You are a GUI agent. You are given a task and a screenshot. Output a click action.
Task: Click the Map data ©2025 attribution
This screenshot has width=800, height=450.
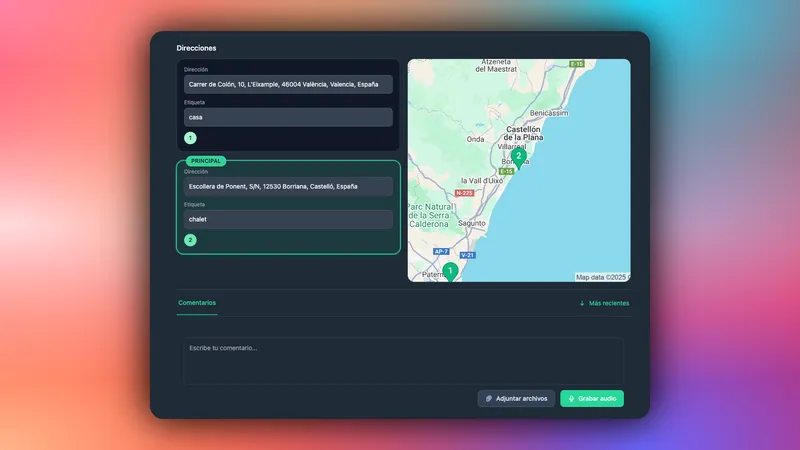(x=601, y=277)
